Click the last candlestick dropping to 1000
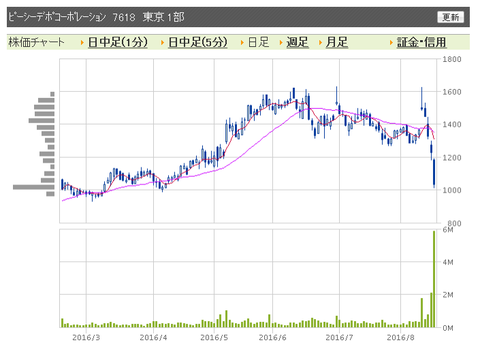Image resolution: width=480 pixels, height=364 pixels. [x=434, y=173]
